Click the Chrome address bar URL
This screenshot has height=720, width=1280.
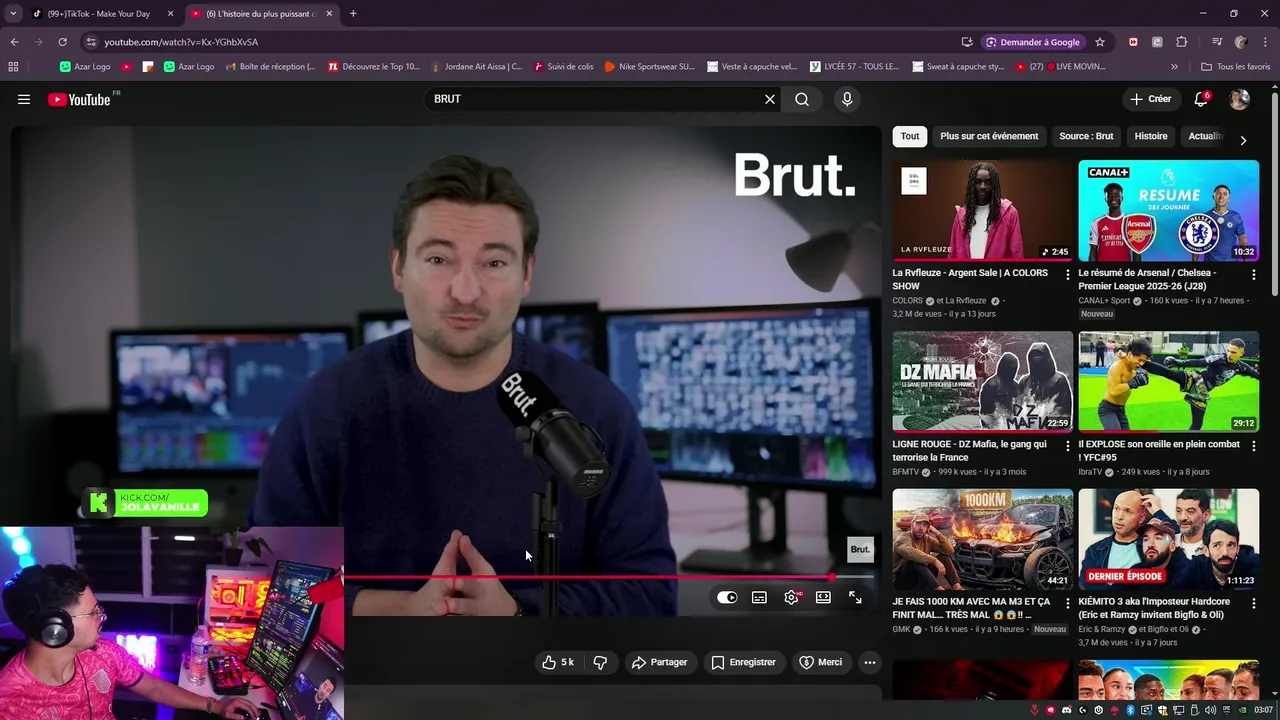point(181,42)
